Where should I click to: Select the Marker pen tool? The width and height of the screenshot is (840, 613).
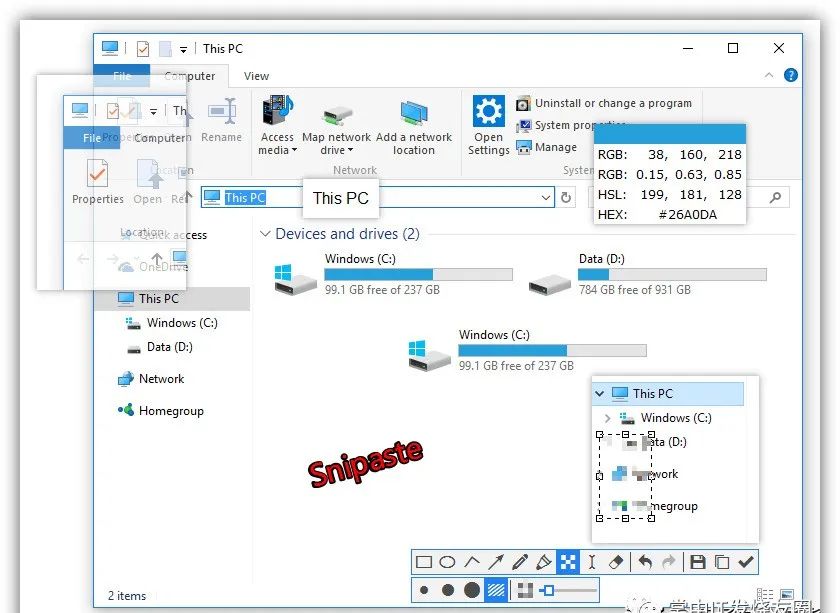click(x=543, y=562)
